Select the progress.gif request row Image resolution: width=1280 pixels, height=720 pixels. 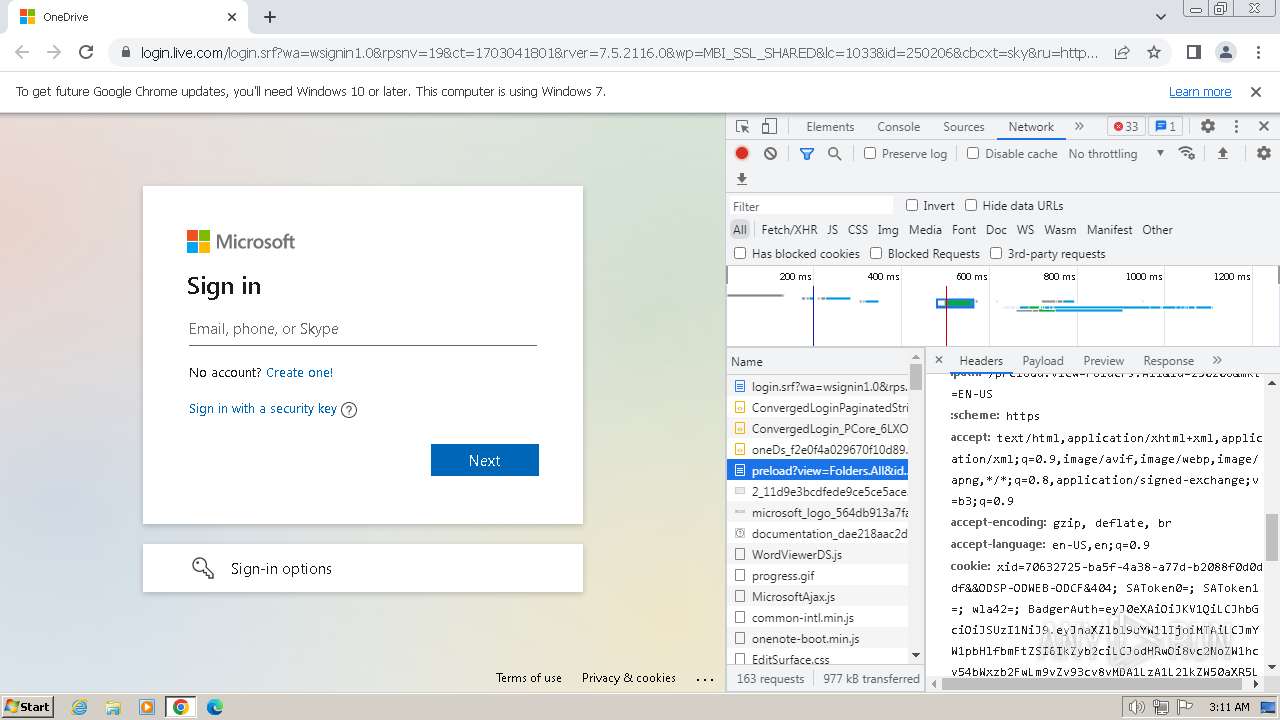820,575
